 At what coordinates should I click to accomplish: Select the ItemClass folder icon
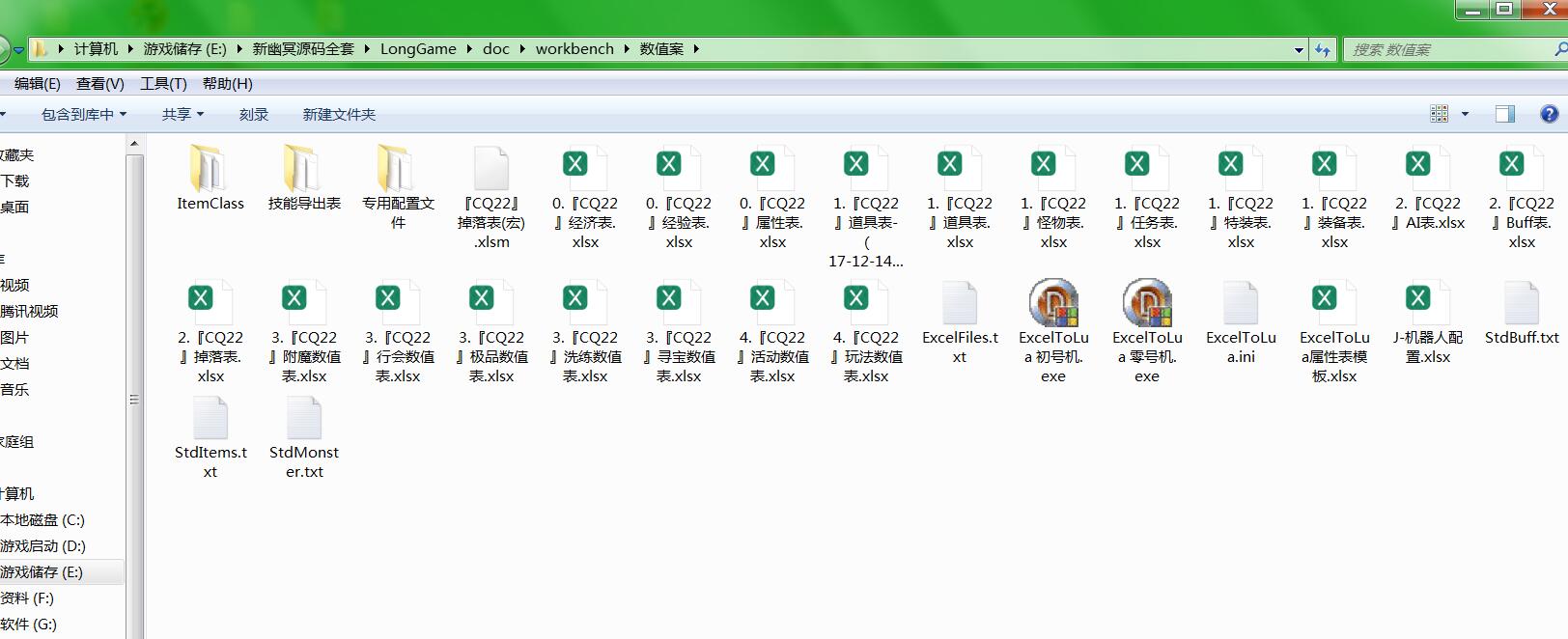pos(210,170)
